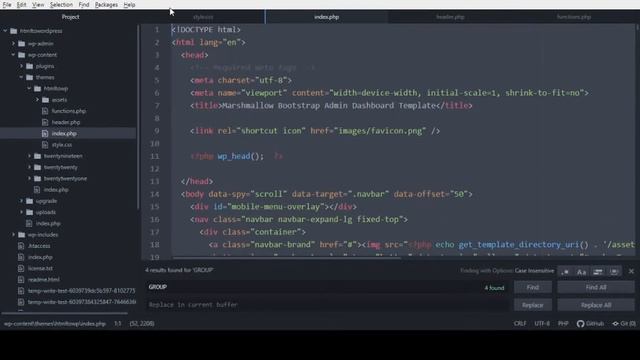
Task: Click the file path in status bar
Action: click(x=55, y=324)
